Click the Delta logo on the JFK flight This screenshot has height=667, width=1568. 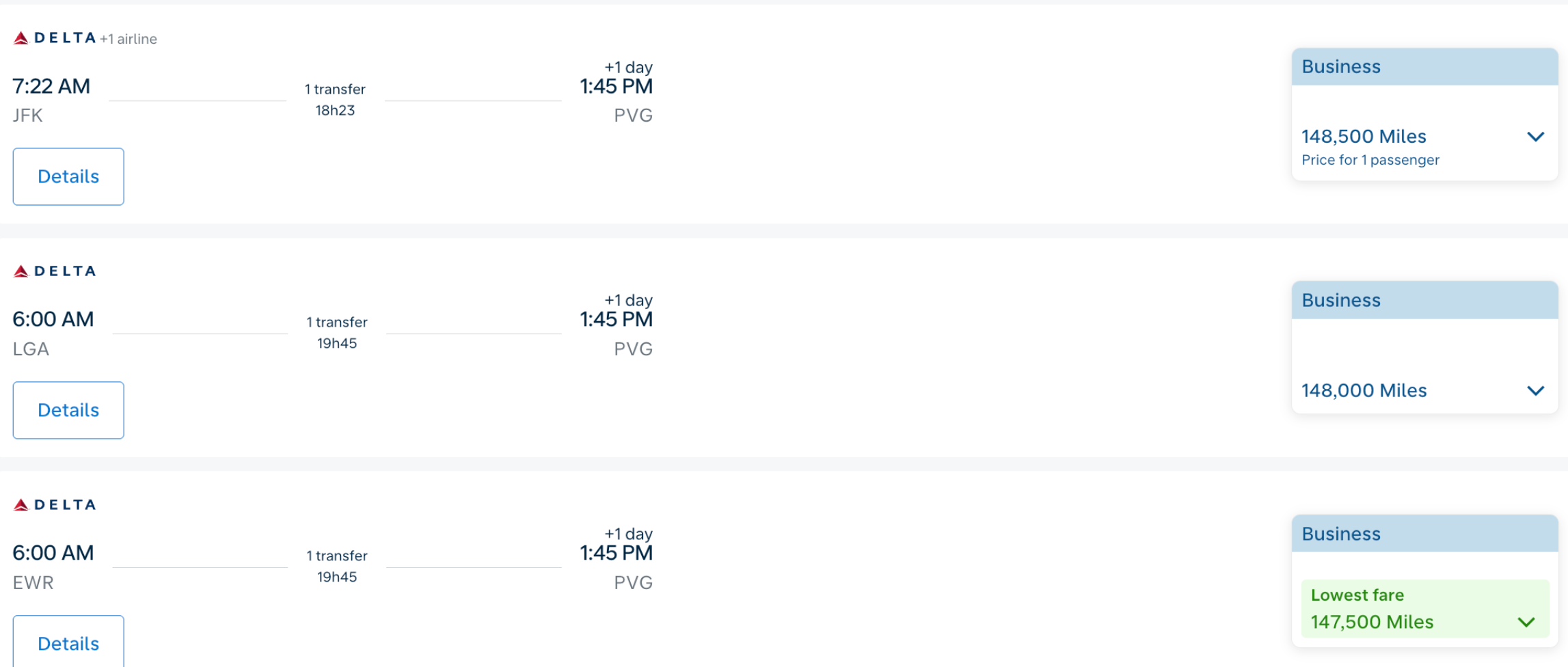tap(55, 38)
